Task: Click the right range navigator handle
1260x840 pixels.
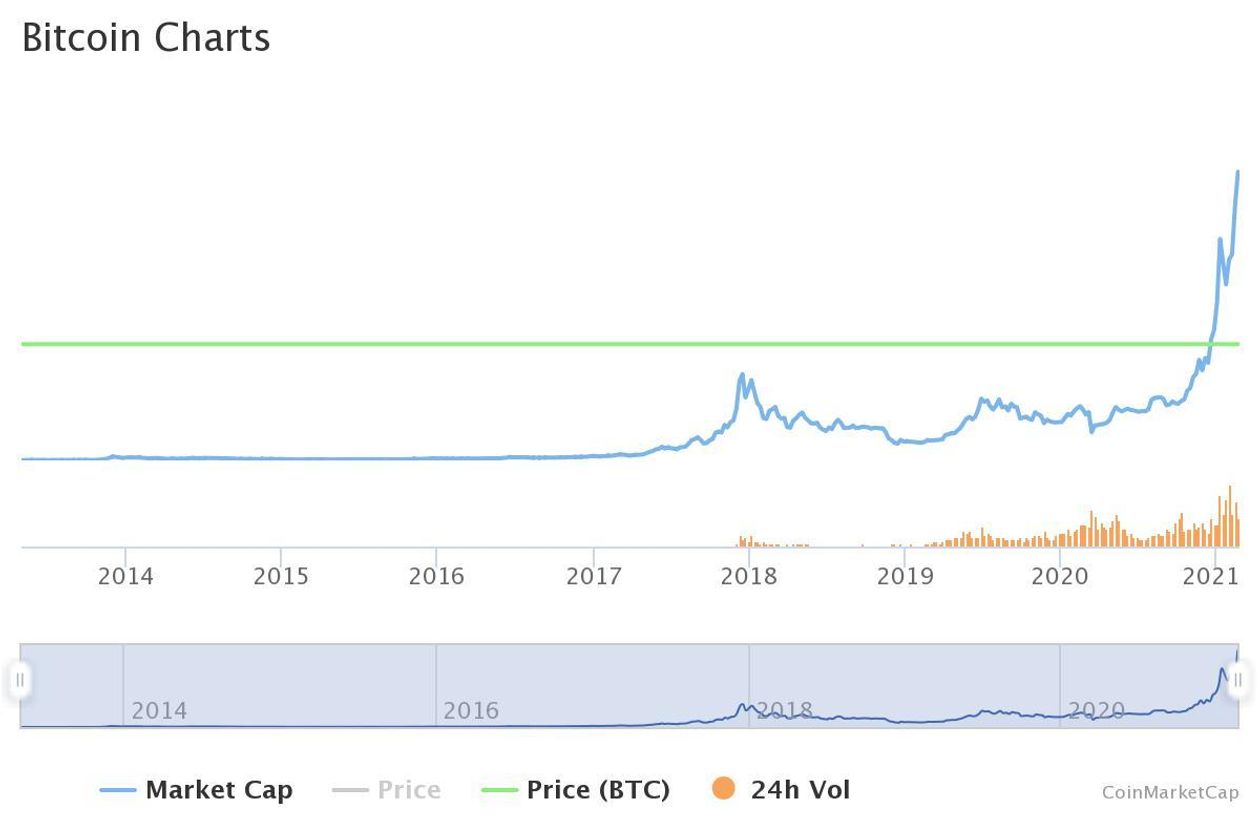Action: coord(1238,681)
